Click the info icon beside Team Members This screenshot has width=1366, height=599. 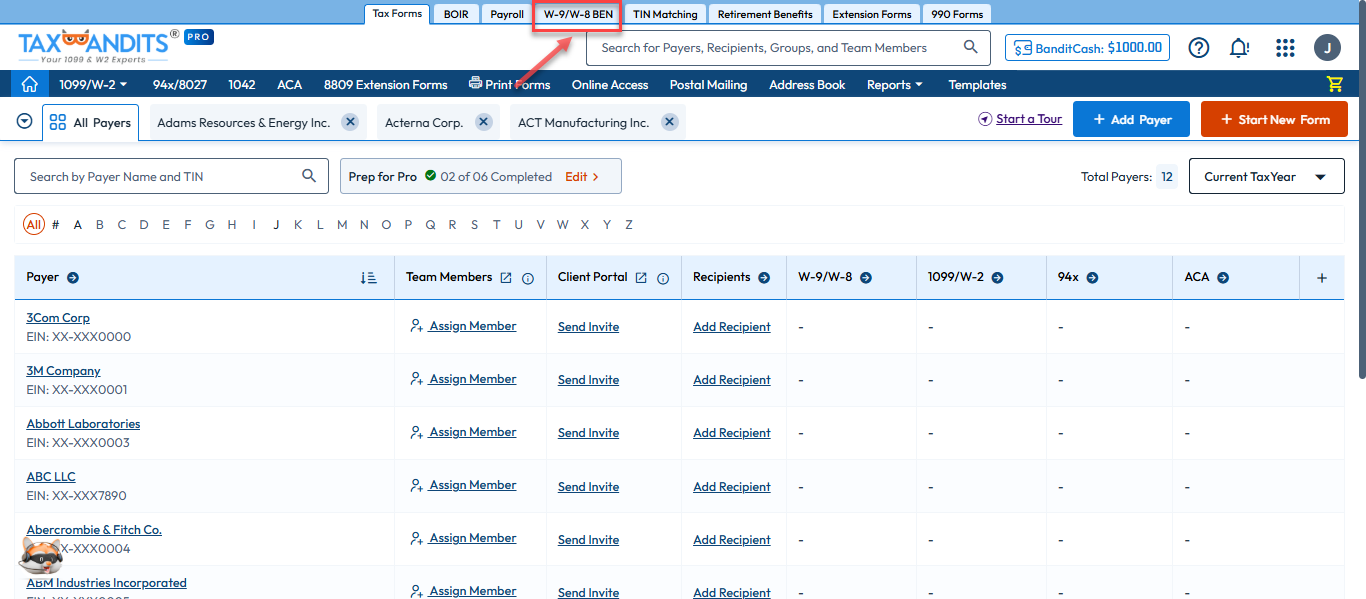528,279
